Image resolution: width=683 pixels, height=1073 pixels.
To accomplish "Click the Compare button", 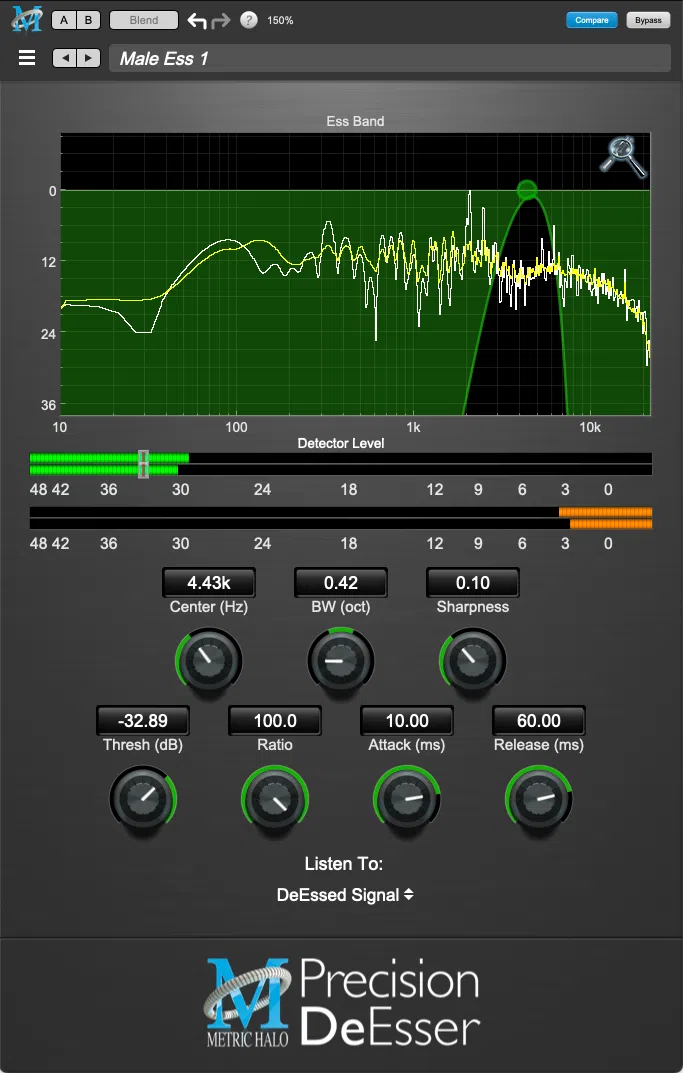I will (591, 20).
